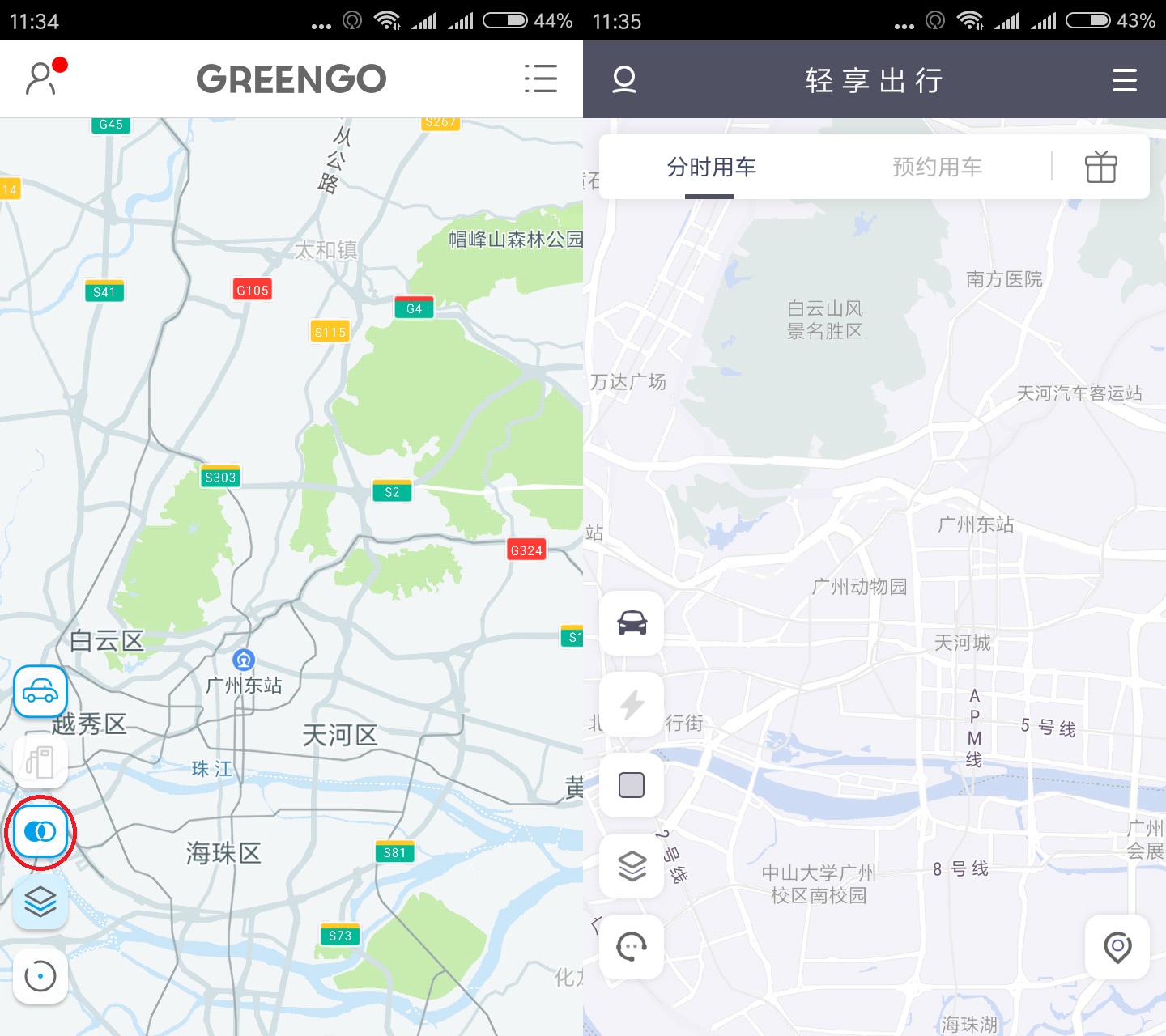Tap the 轻享出行 header title

click(874, 80)
